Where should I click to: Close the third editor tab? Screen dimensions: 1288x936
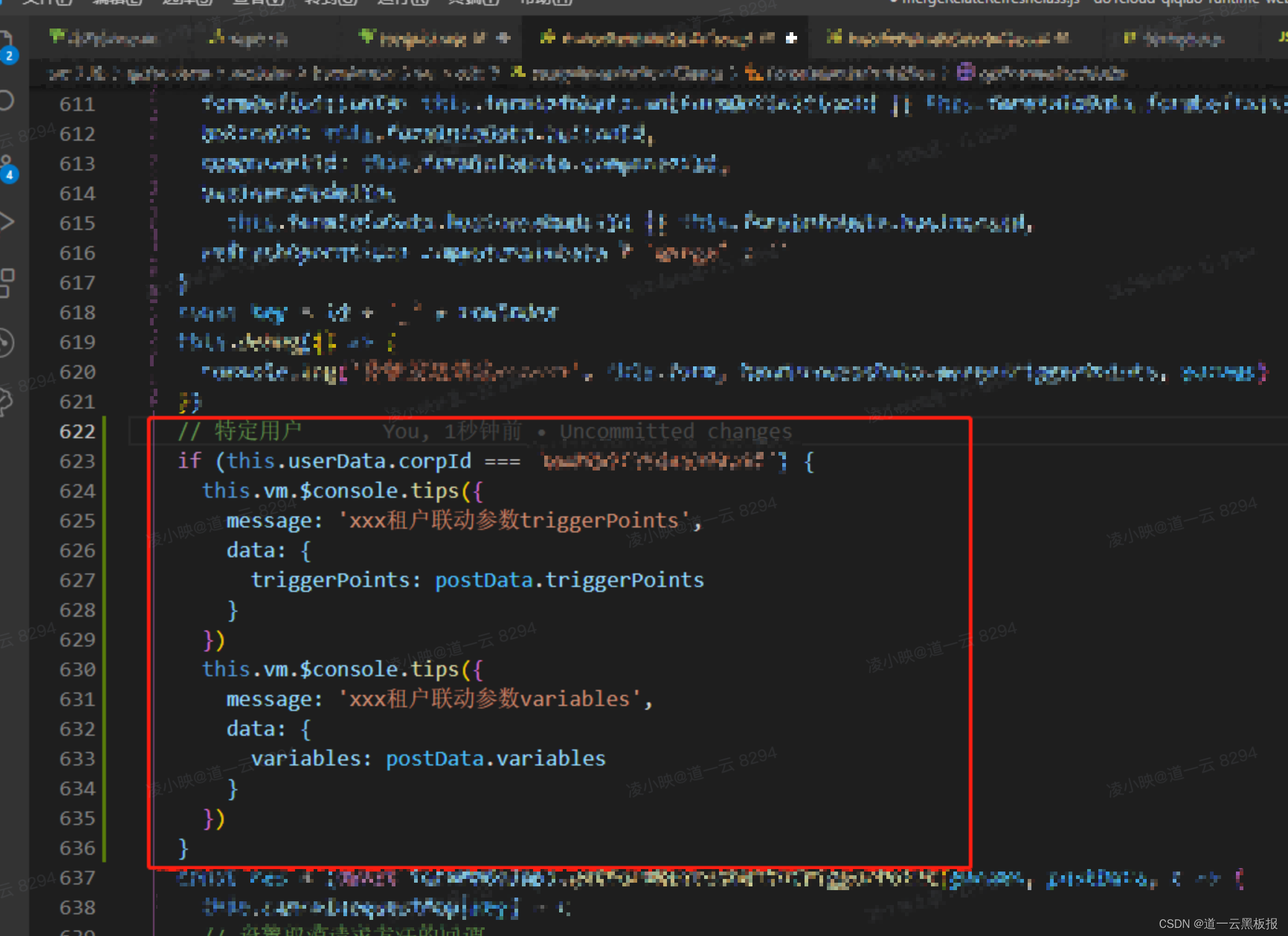(x=504, y=38)
